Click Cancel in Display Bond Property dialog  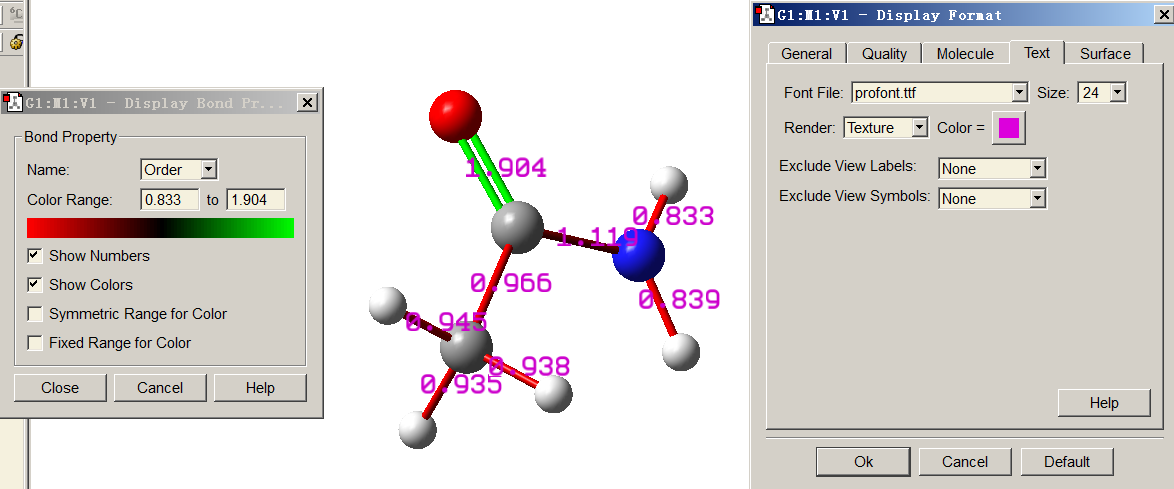tap(160, 388)
